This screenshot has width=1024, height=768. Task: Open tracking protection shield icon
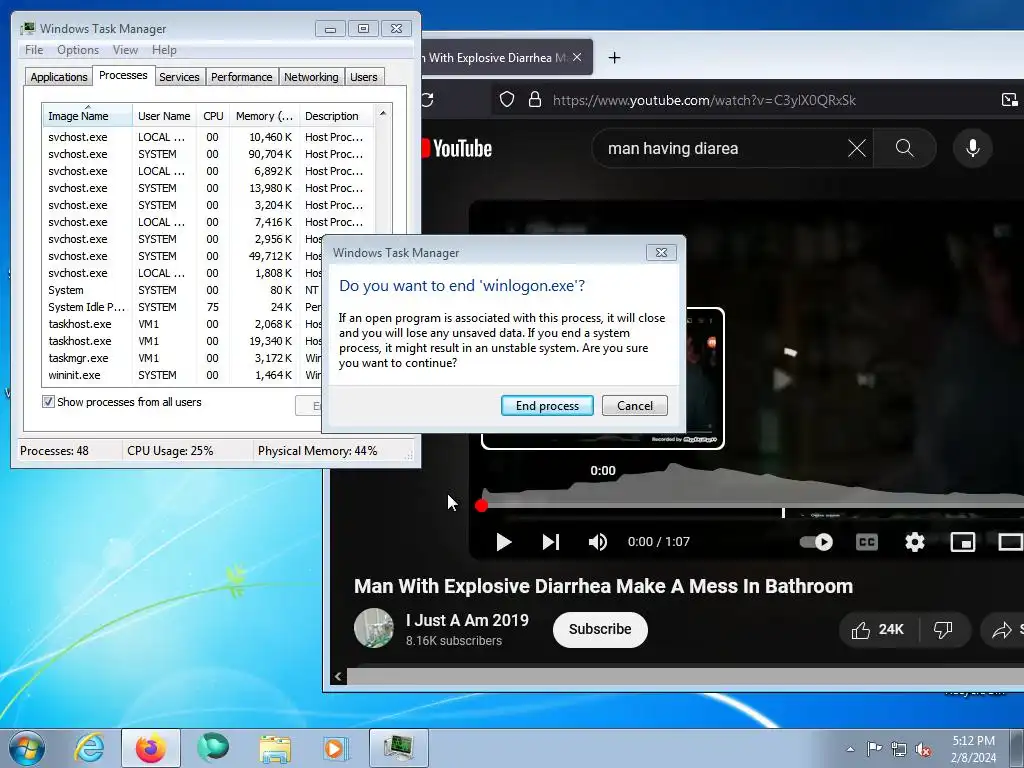pyautogui.click(x=507, y=99)
